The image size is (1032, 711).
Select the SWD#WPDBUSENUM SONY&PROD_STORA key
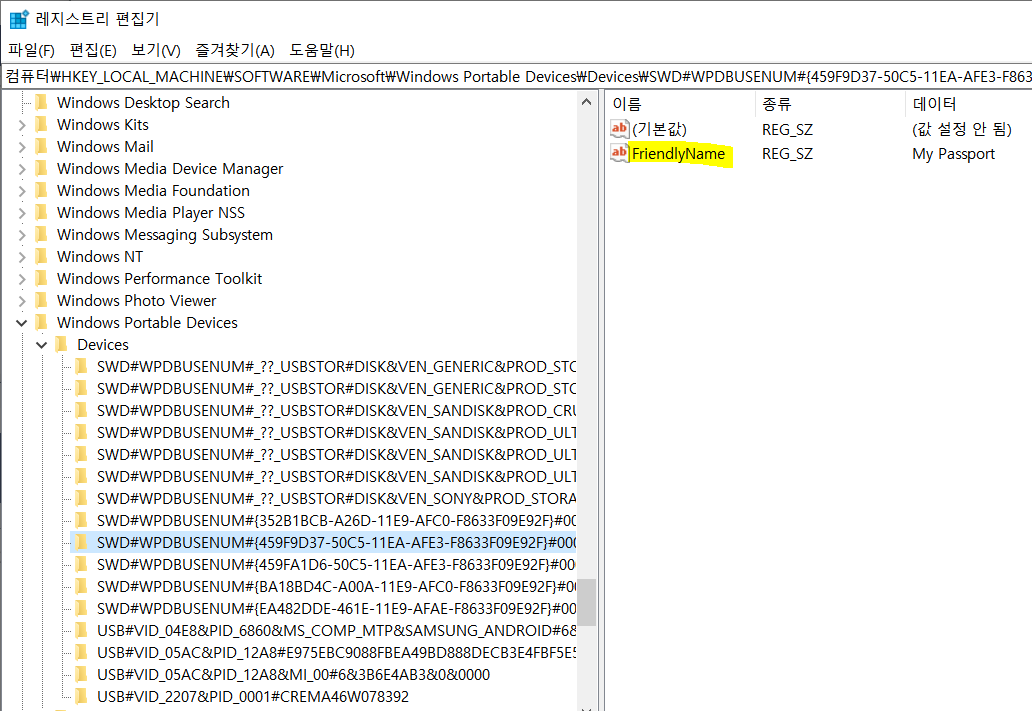pyautogui.click(x=336, y=499)
